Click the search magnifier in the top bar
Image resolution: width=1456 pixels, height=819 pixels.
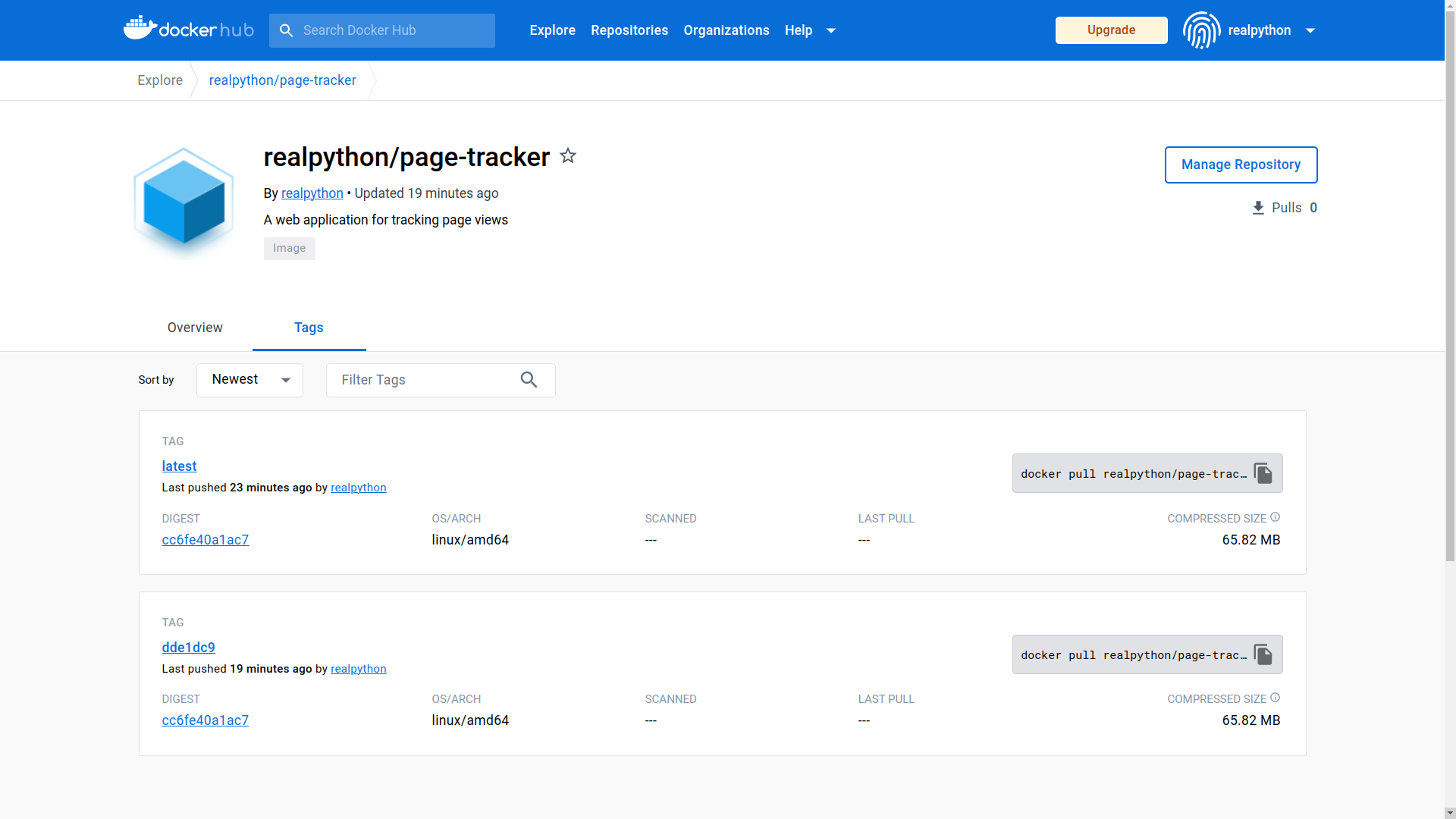(x=287, y=30)
